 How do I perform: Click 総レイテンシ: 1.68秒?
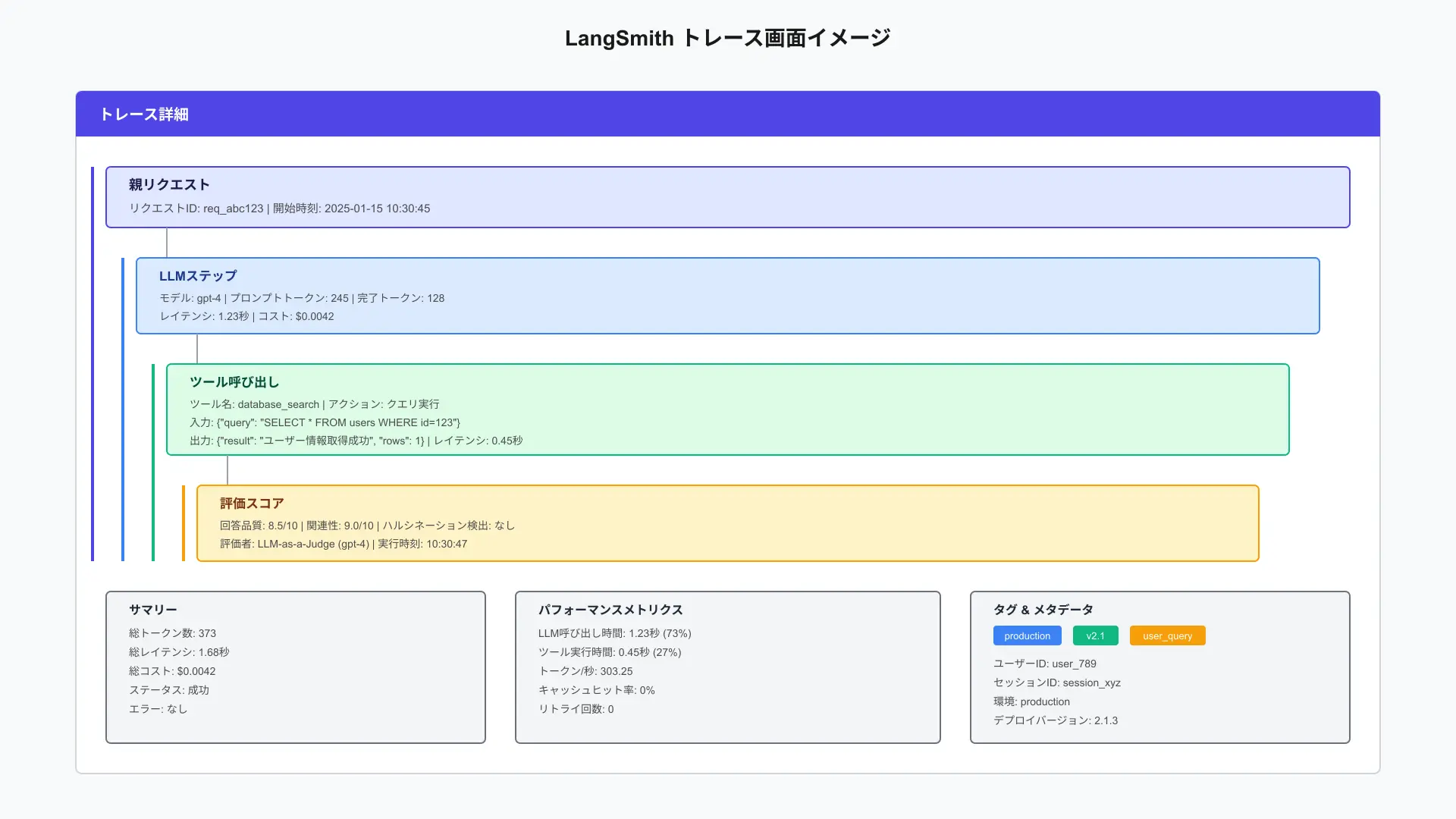click(179, 652)
